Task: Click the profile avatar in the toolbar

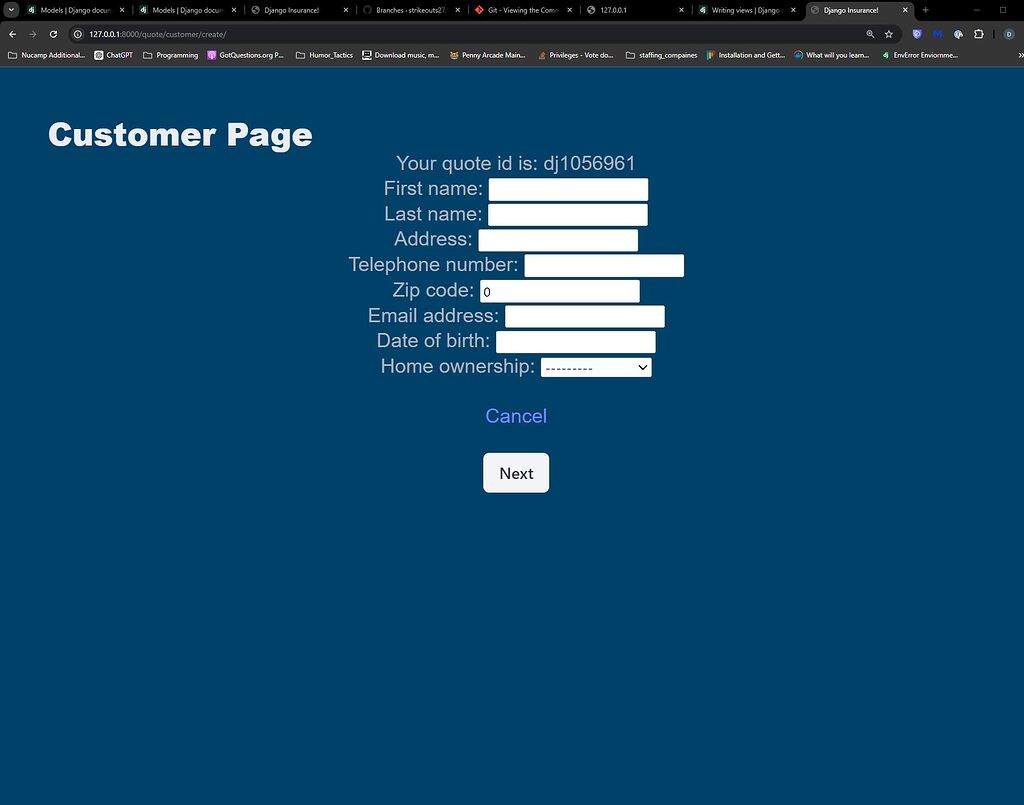Action: 1008,33
